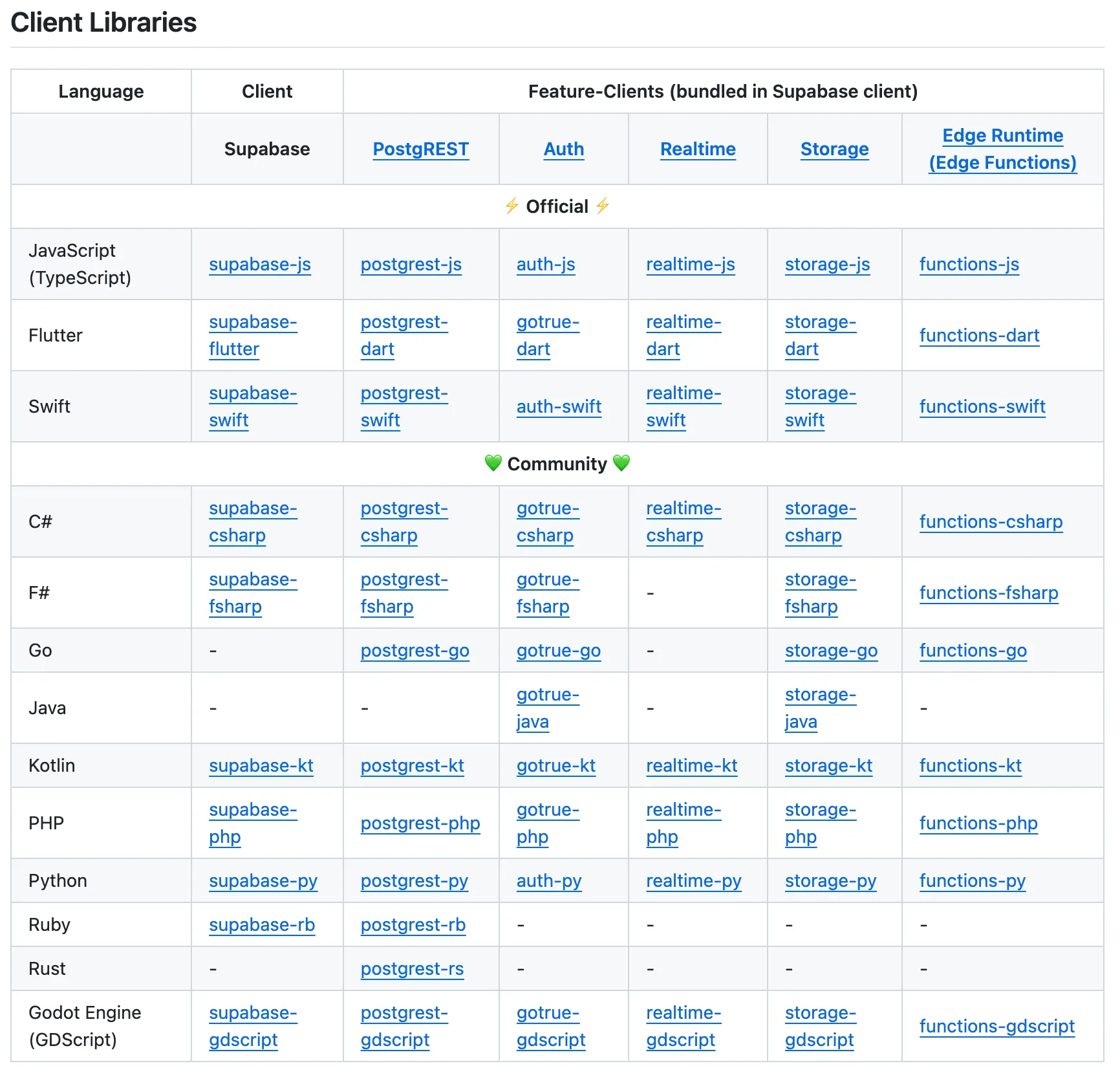Open the Realtime header link
Viewport: 1120px width, 1079px height.
click(x=697, y=149)
